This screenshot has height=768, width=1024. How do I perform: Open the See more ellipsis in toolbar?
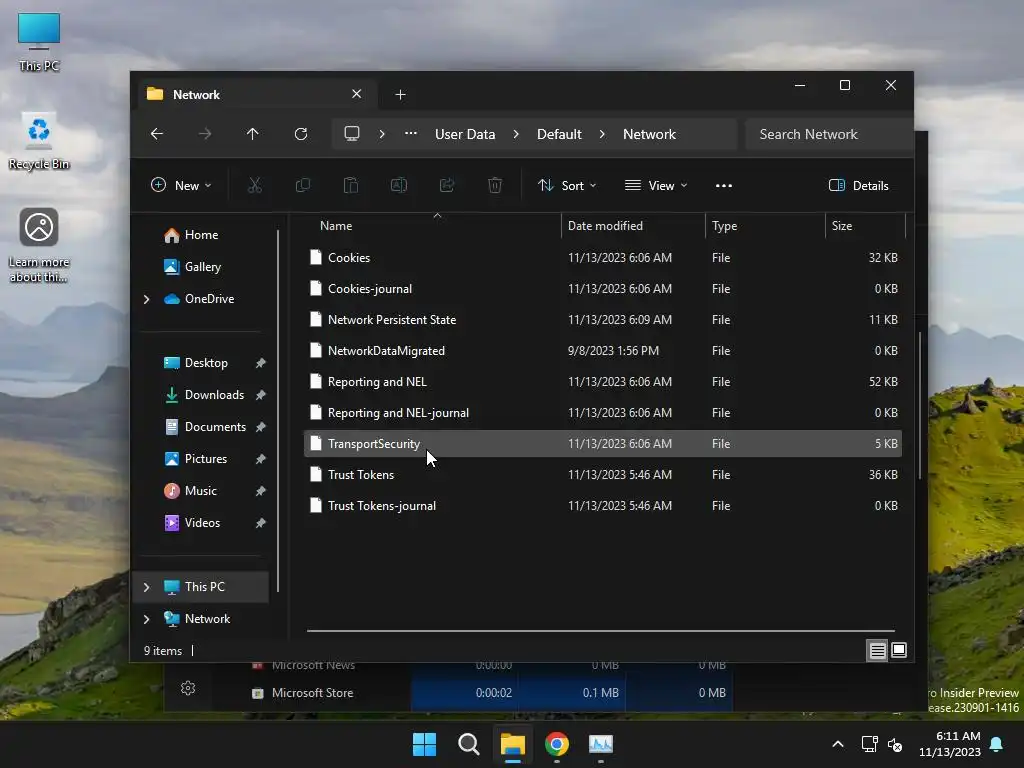click(724, 185)
